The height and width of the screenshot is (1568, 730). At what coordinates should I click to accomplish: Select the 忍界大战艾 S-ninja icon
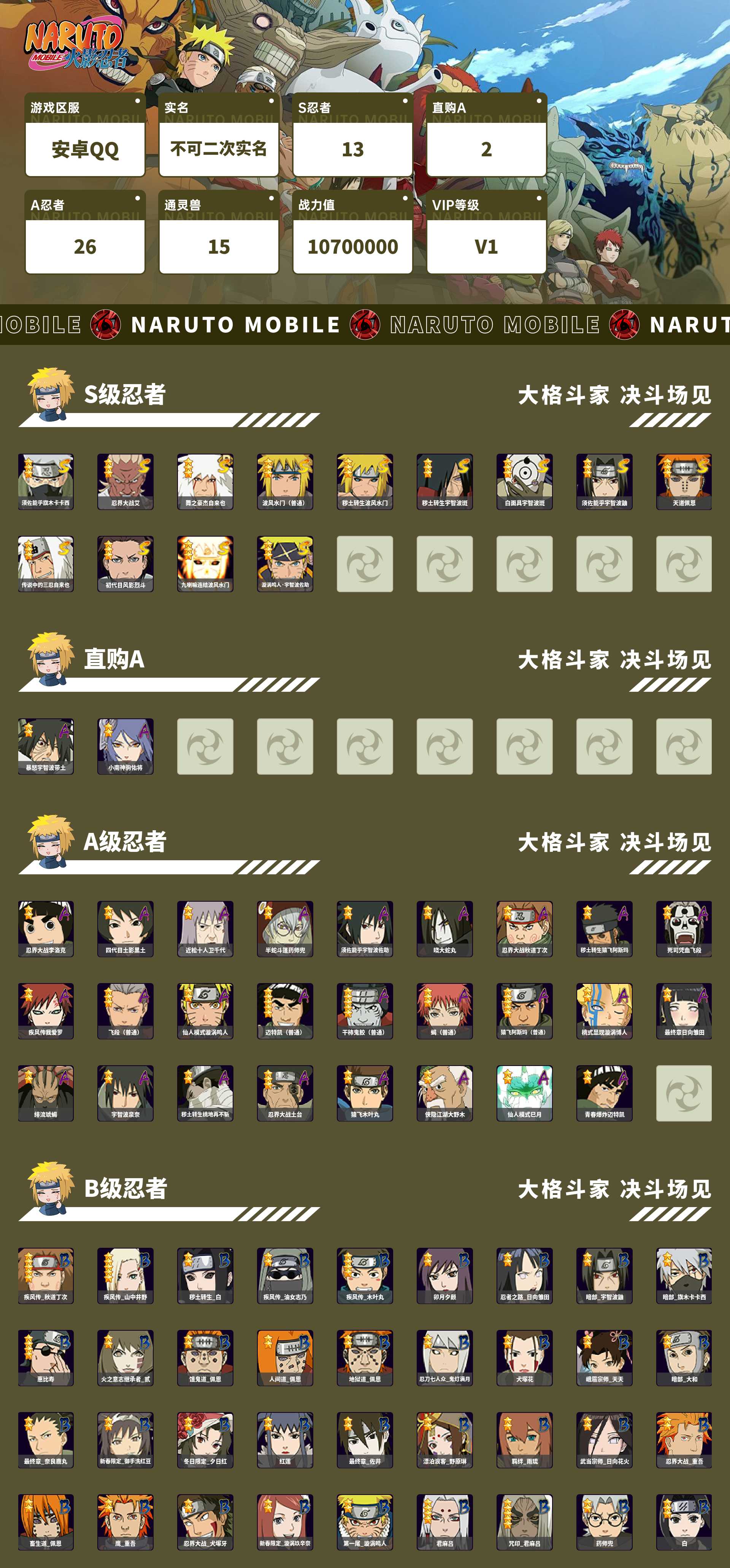click(125, 481)
